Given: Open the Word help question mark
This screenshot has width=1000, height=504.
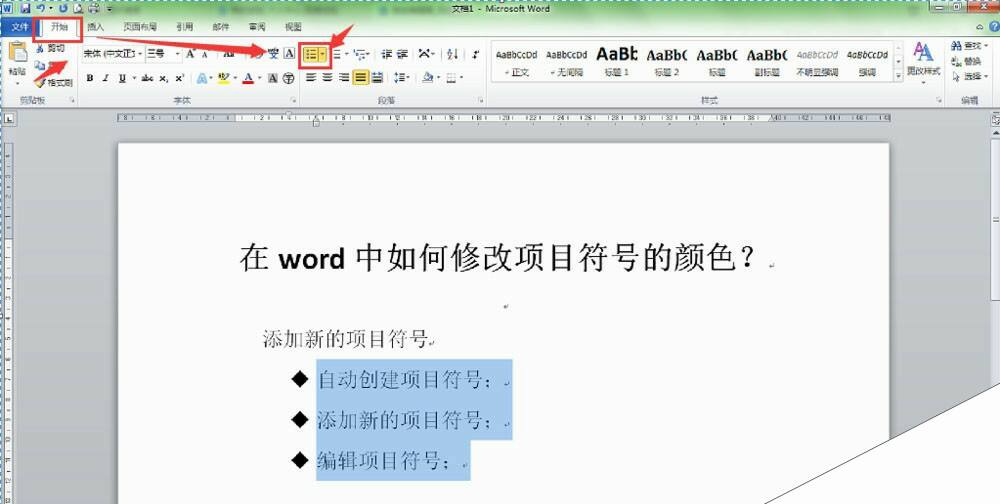Looking at the screenshot, I should 994,27.
